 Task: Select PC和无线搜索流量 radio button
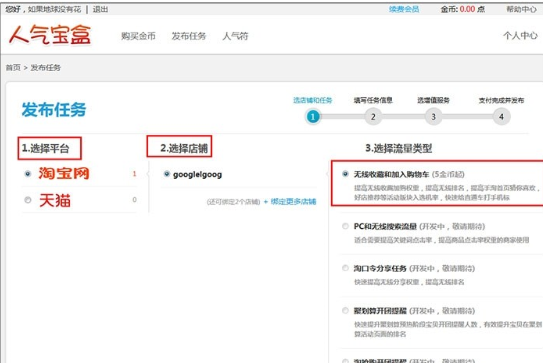coord(345,226)
